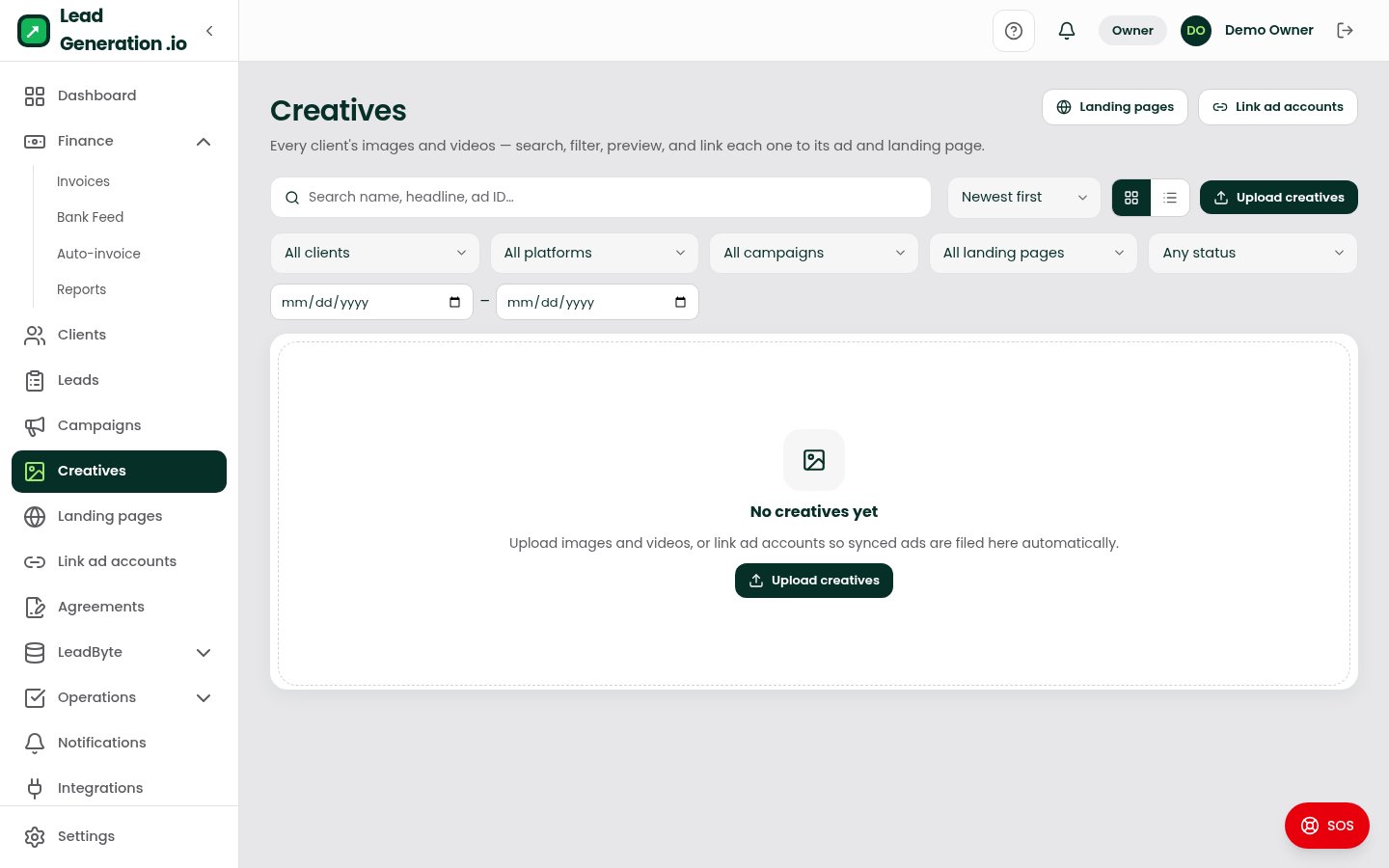Click the Lead Generation.io logo icon
Screen dimensions: 1389x868
tap(34, 31)
